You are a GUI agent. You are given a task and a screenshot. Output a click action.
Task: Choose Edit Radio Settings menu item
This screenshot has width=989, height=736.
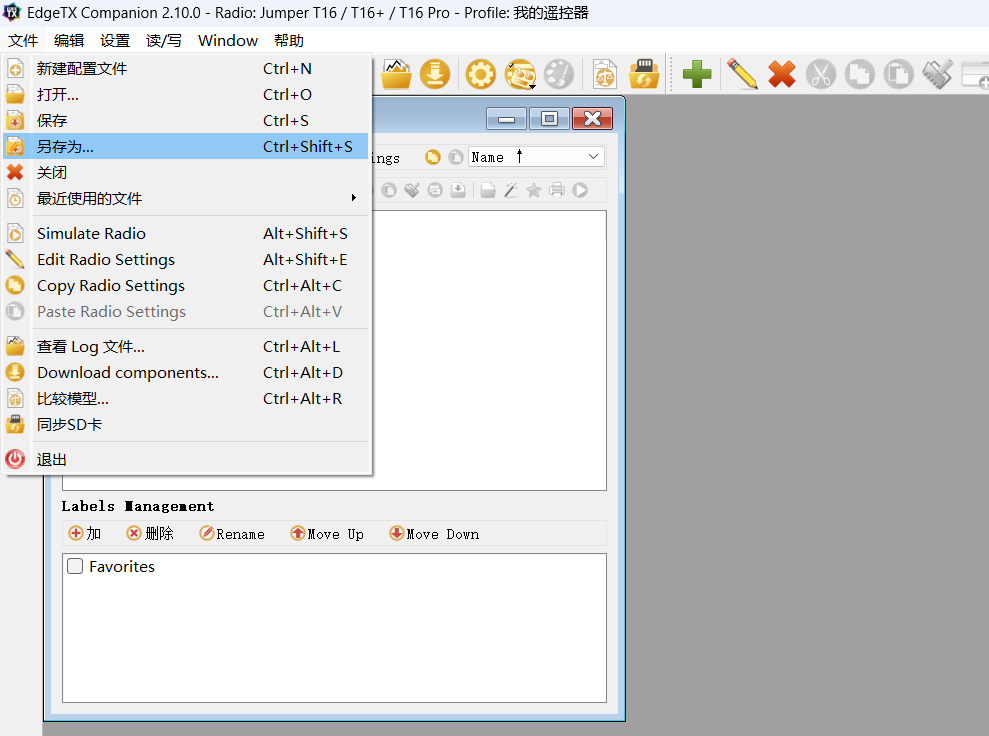(186, 260)
